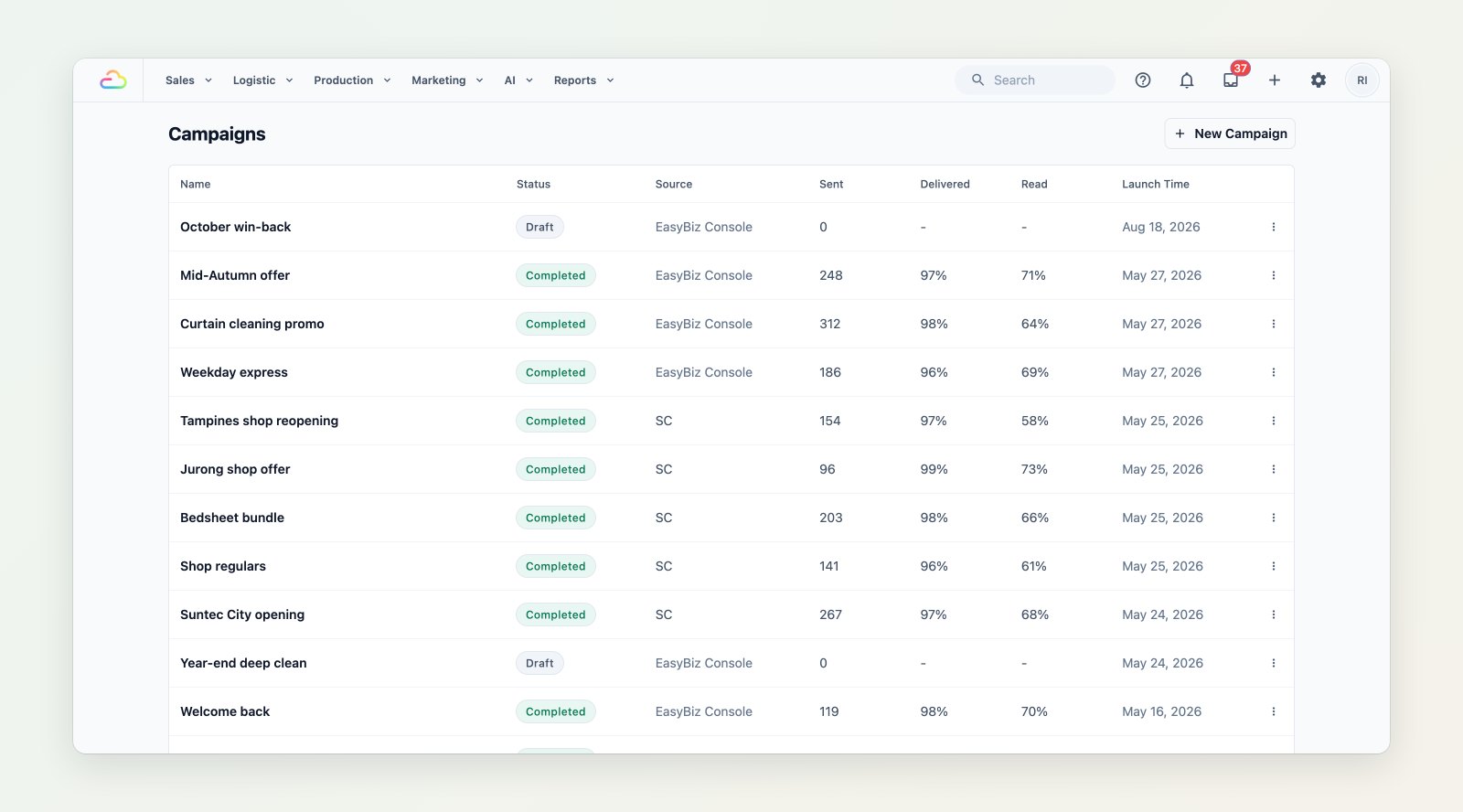
Task: Open the settings gear
Action: pyautogui.click(x=1319, y=80)
